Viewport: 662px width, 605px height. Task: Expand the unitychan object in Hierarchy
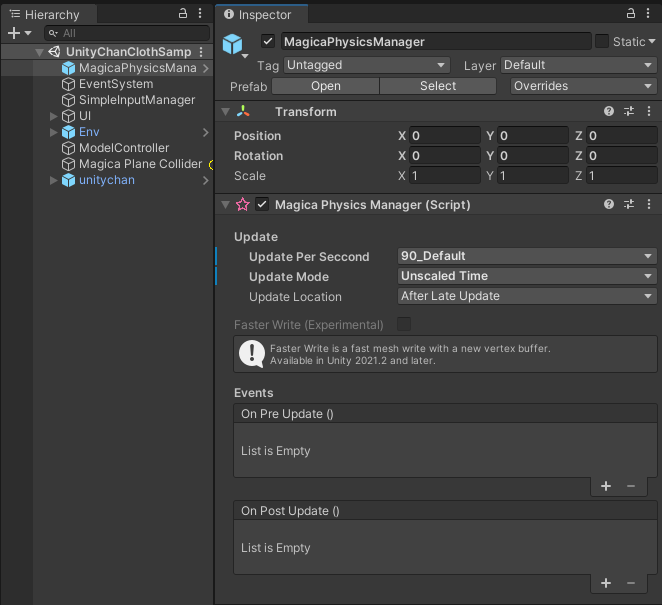click(54, 180)
